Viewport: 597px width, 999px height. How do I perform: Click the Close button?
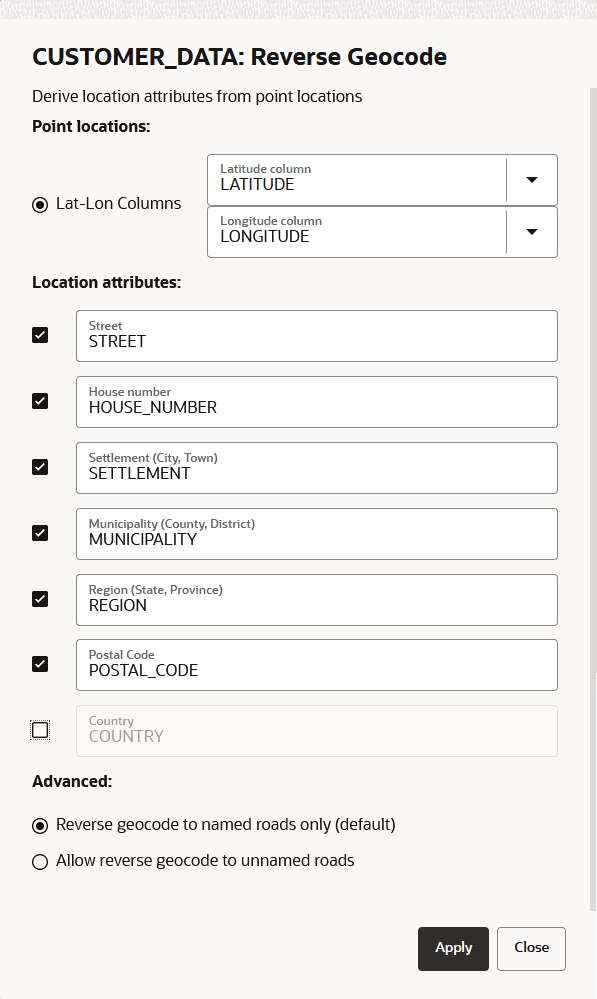pyautogui.click(x=531, y=949)
